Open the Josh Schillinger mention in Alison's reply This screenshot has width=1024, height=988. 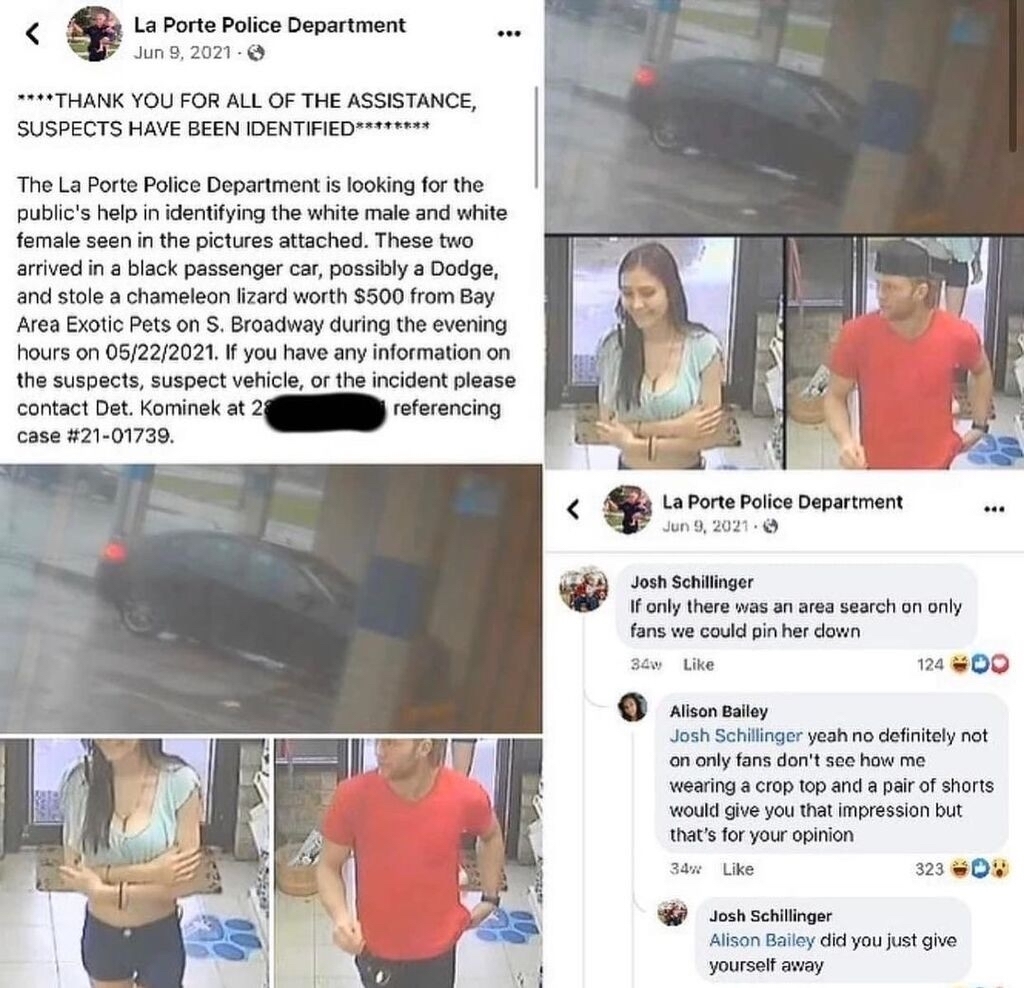coord(735,736)
